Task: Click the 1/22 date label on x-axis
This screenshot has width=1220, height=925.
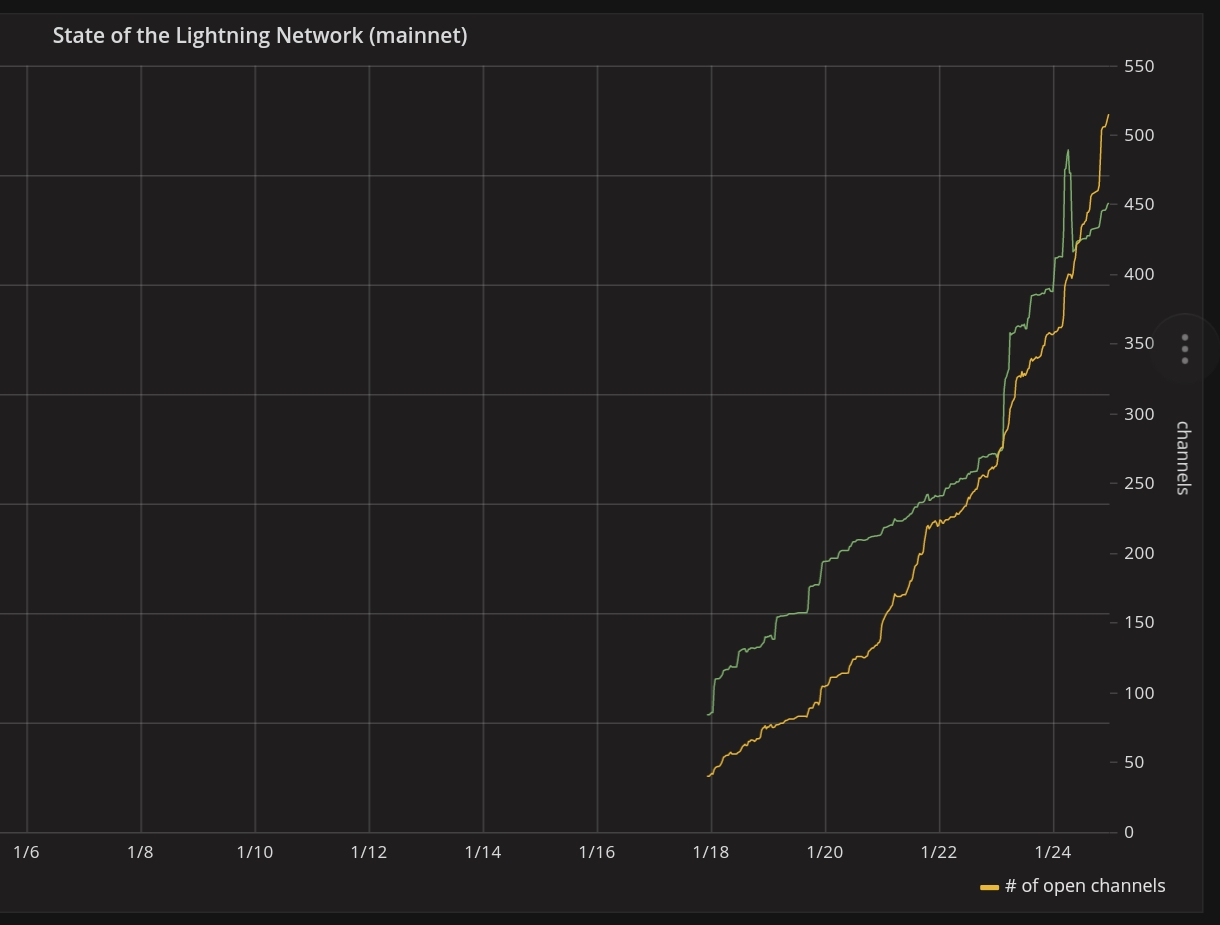Action: pos(939,852)
